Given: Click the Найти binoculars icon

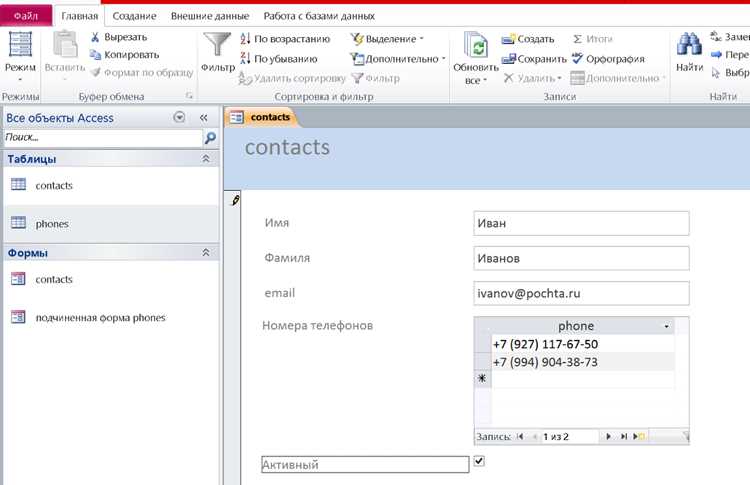Looking at the screenshot, I should [x=689, y=44].
